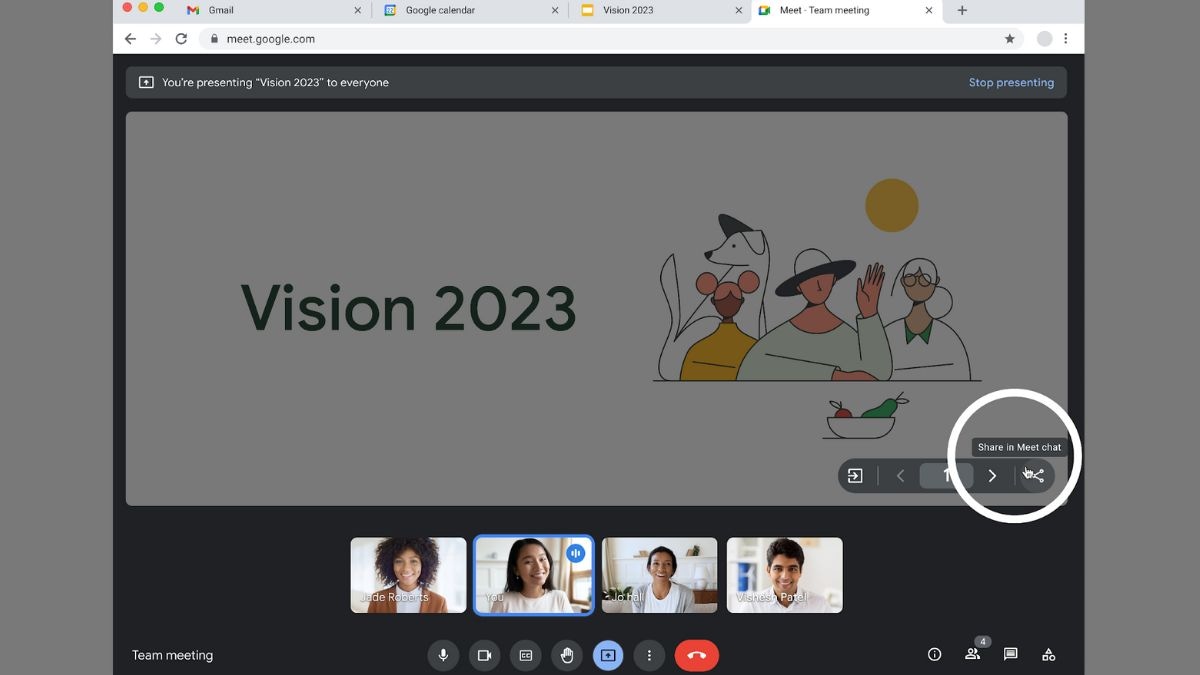Click the Meet favicon in active tab
This screenshot has width=1200, height=675.
765,10
